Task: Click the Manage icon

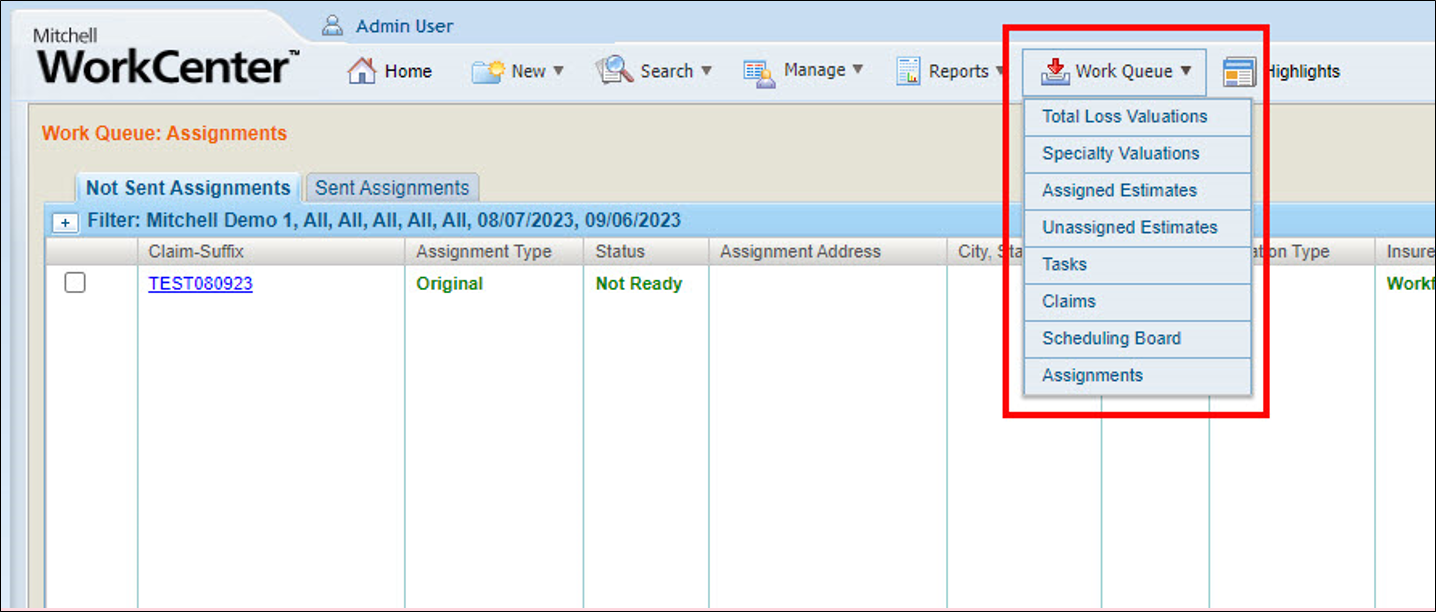Action: click(x=759, y=72)
